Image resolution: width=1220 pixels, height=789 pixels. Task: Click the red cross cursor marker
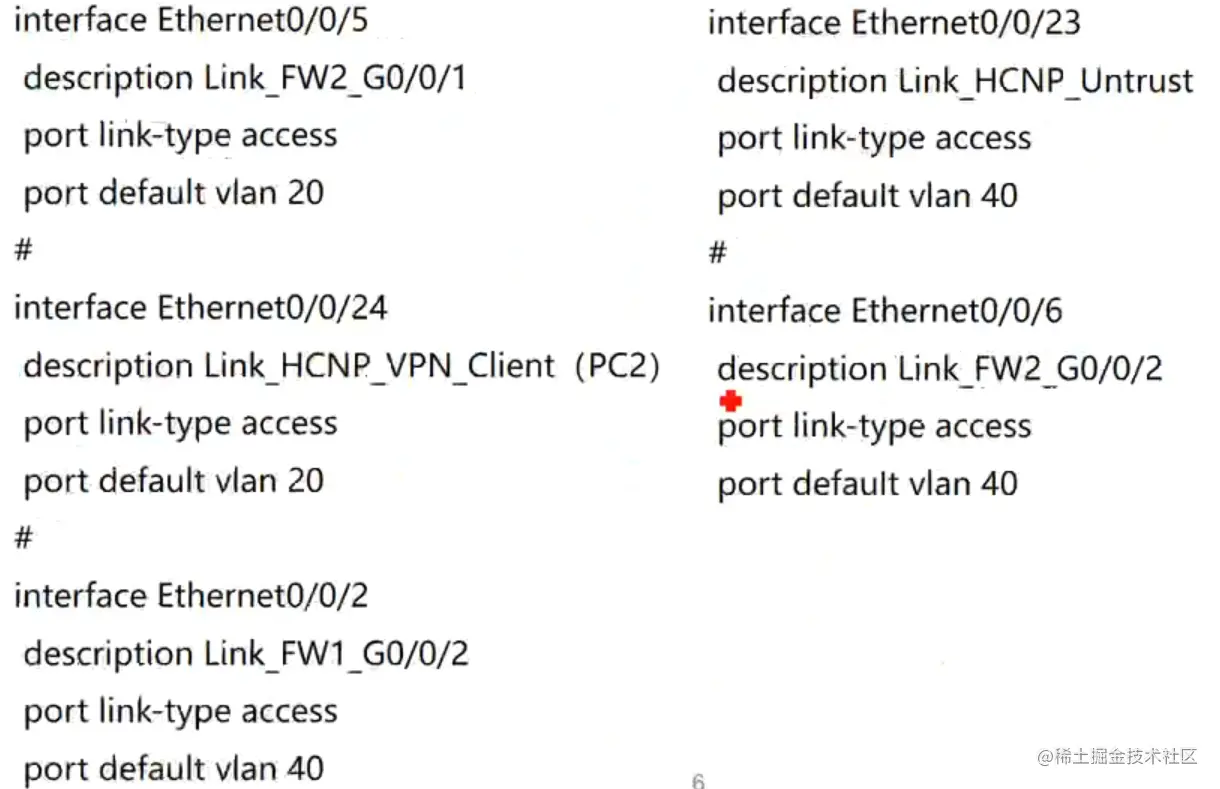pos(731,402)
